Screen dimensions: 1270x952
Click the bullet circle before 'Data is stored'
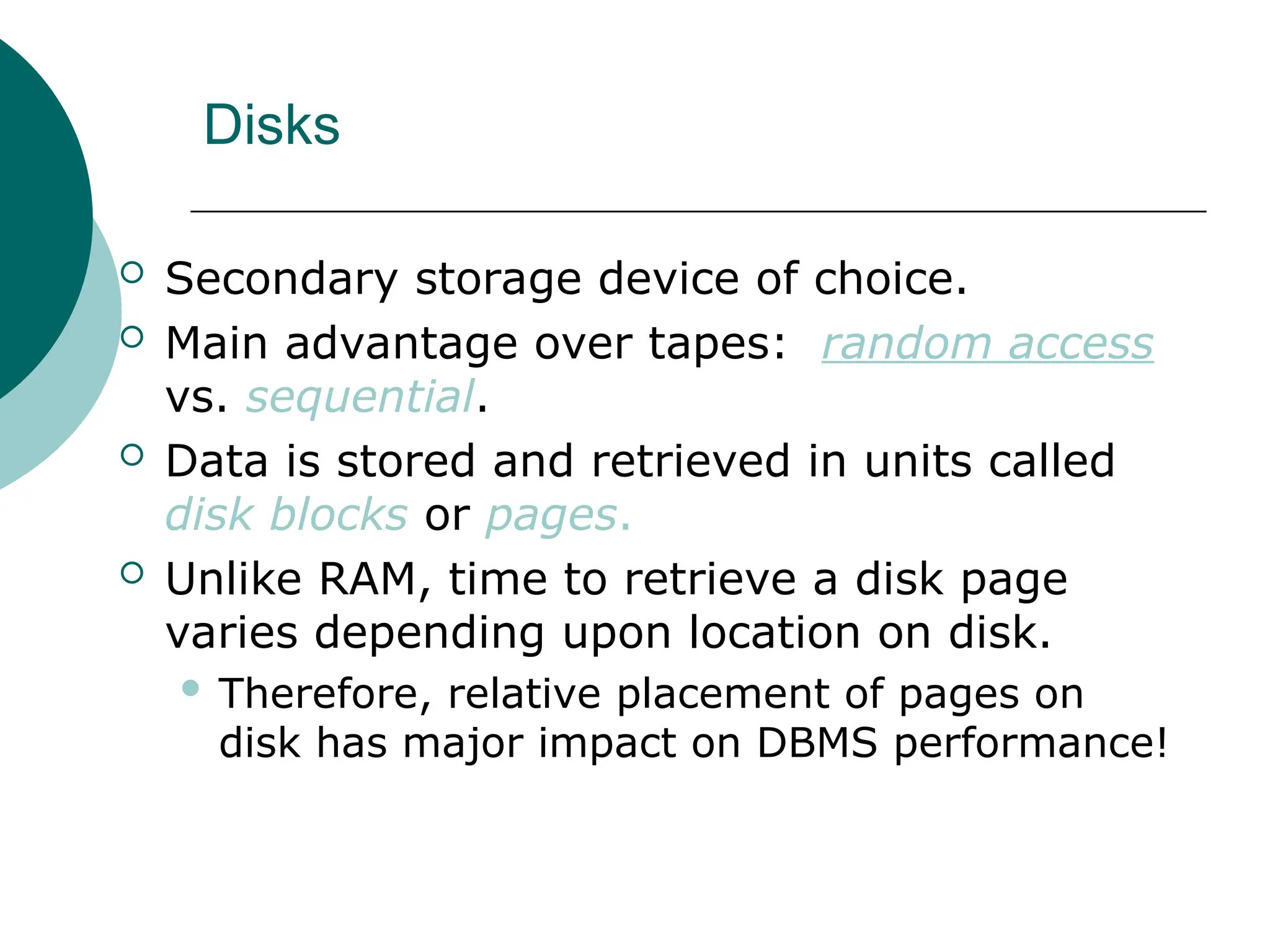point(132,455)
